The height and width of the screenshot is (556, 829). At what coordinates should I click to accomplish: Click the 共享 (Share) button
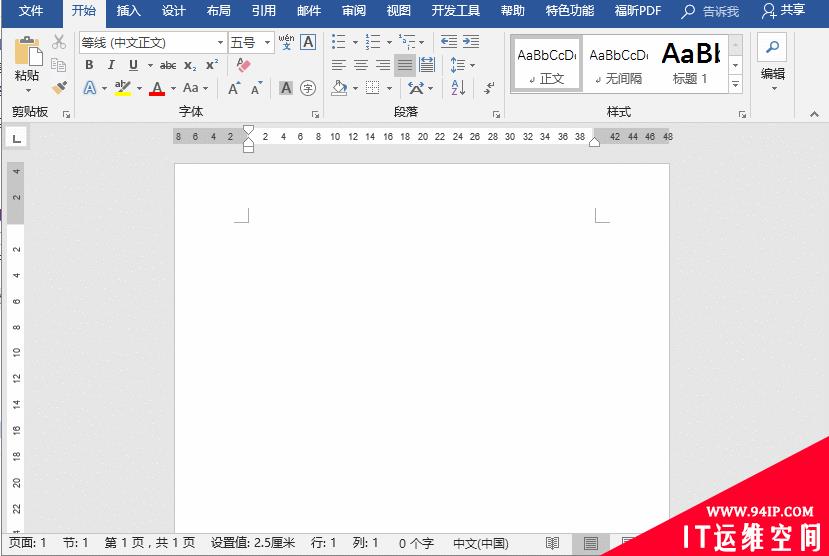coord(784,10)
